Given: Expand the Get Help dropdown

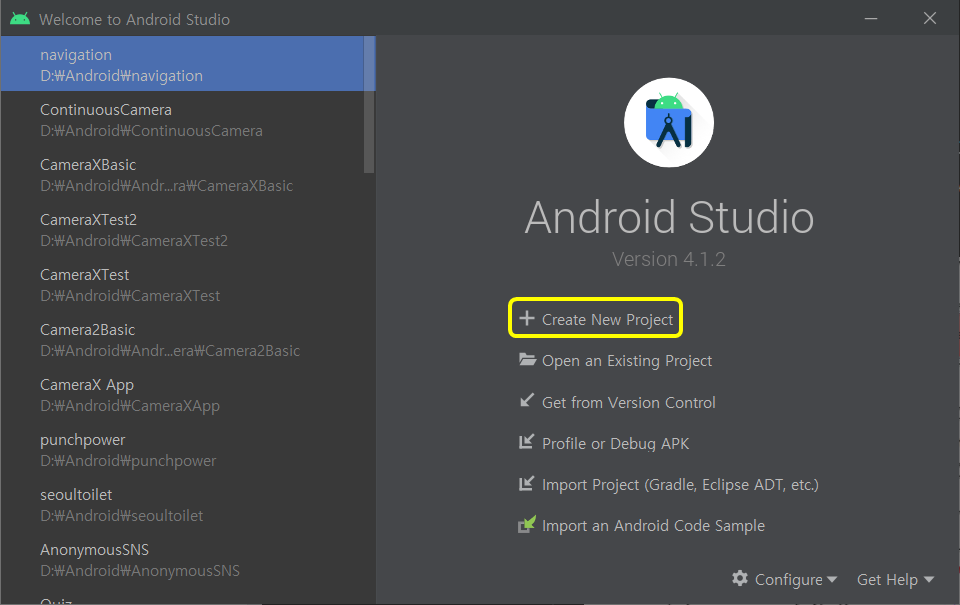Looking at the screenshot, I should 895,579.
